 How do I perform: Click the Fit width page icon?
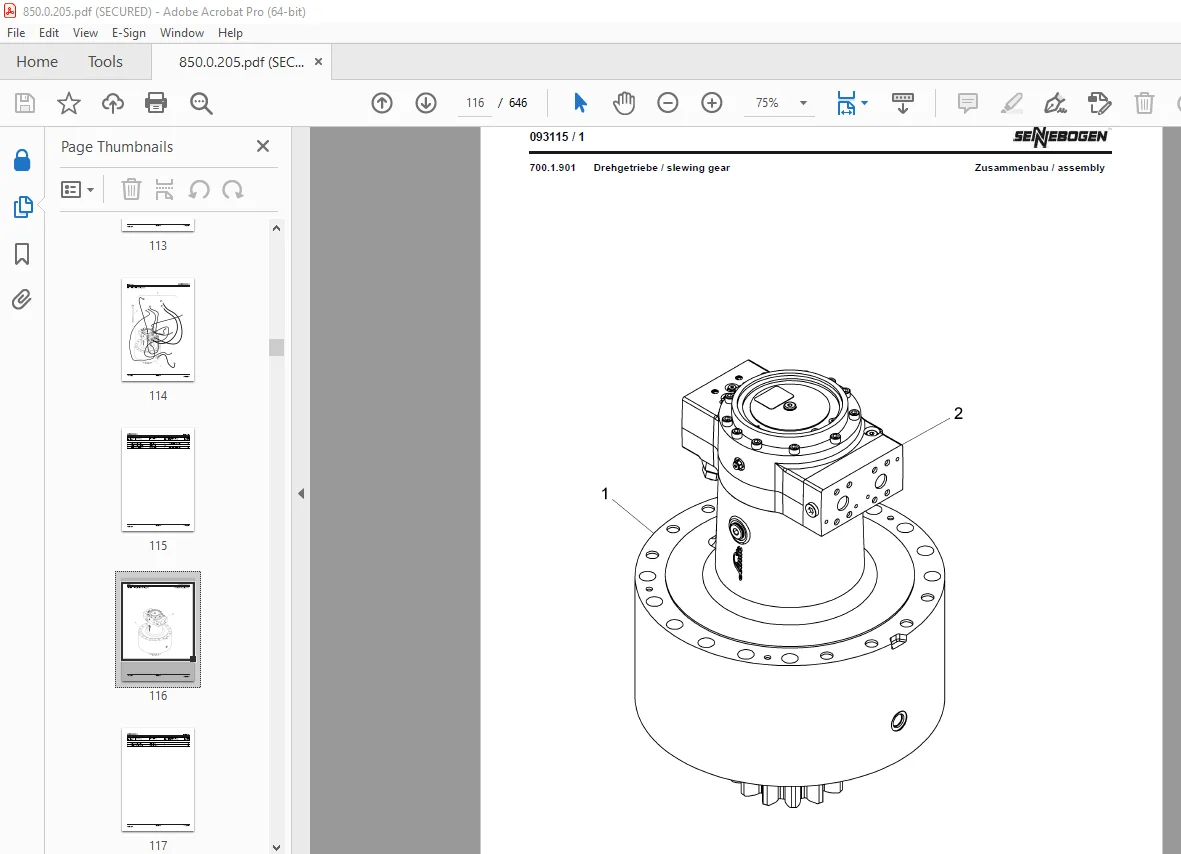coord(846,103)
